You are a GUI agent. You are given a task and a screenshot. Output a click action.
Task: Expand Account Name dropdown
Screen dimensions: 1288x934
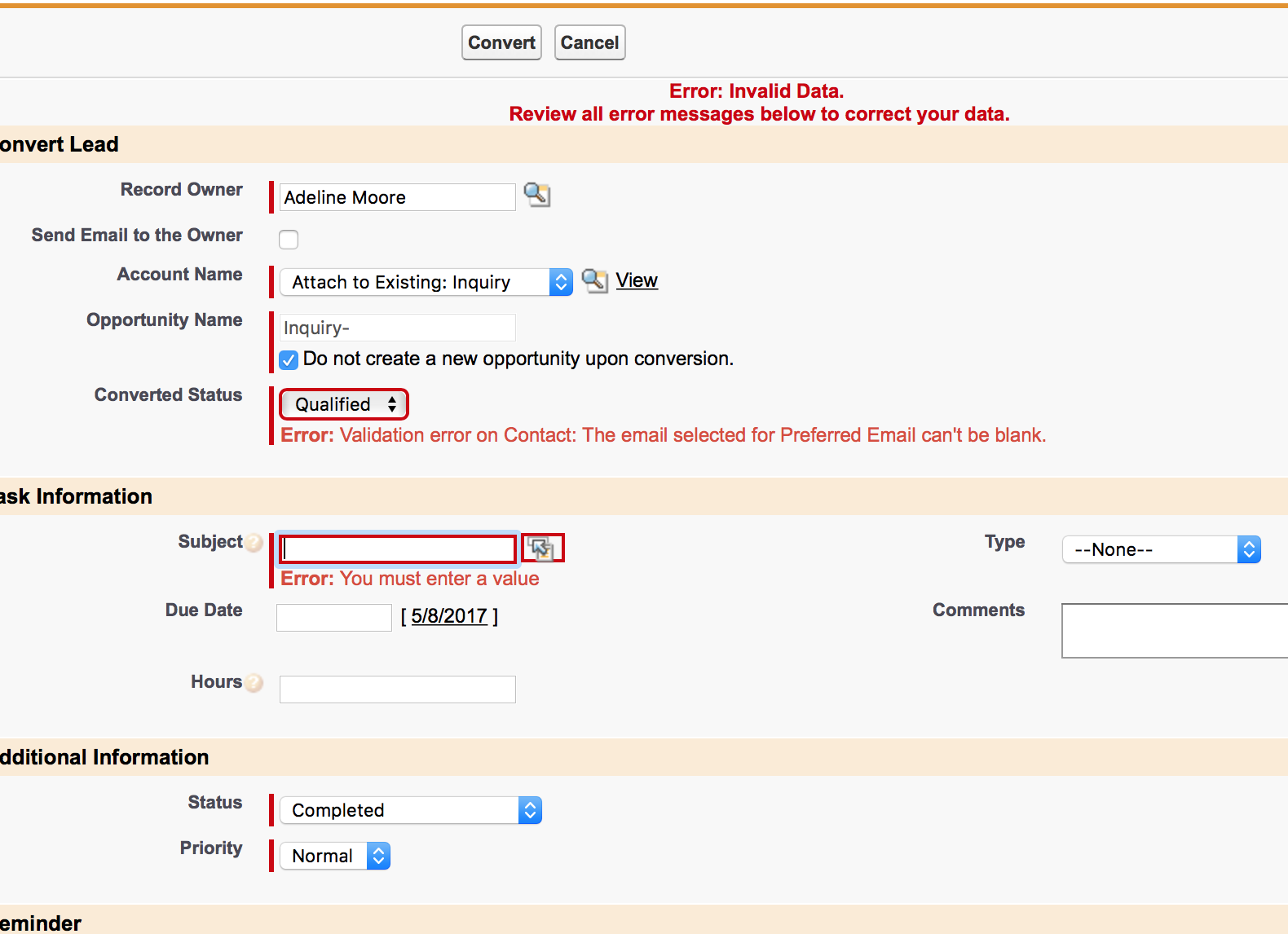click(x=426, y=282)
